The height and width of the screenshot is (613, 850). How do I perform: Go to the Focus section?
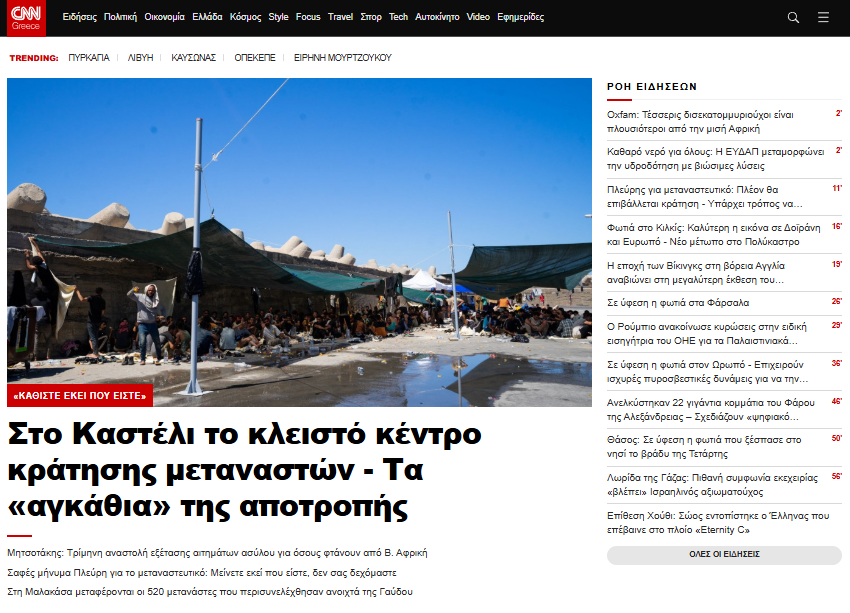[308, 17]
